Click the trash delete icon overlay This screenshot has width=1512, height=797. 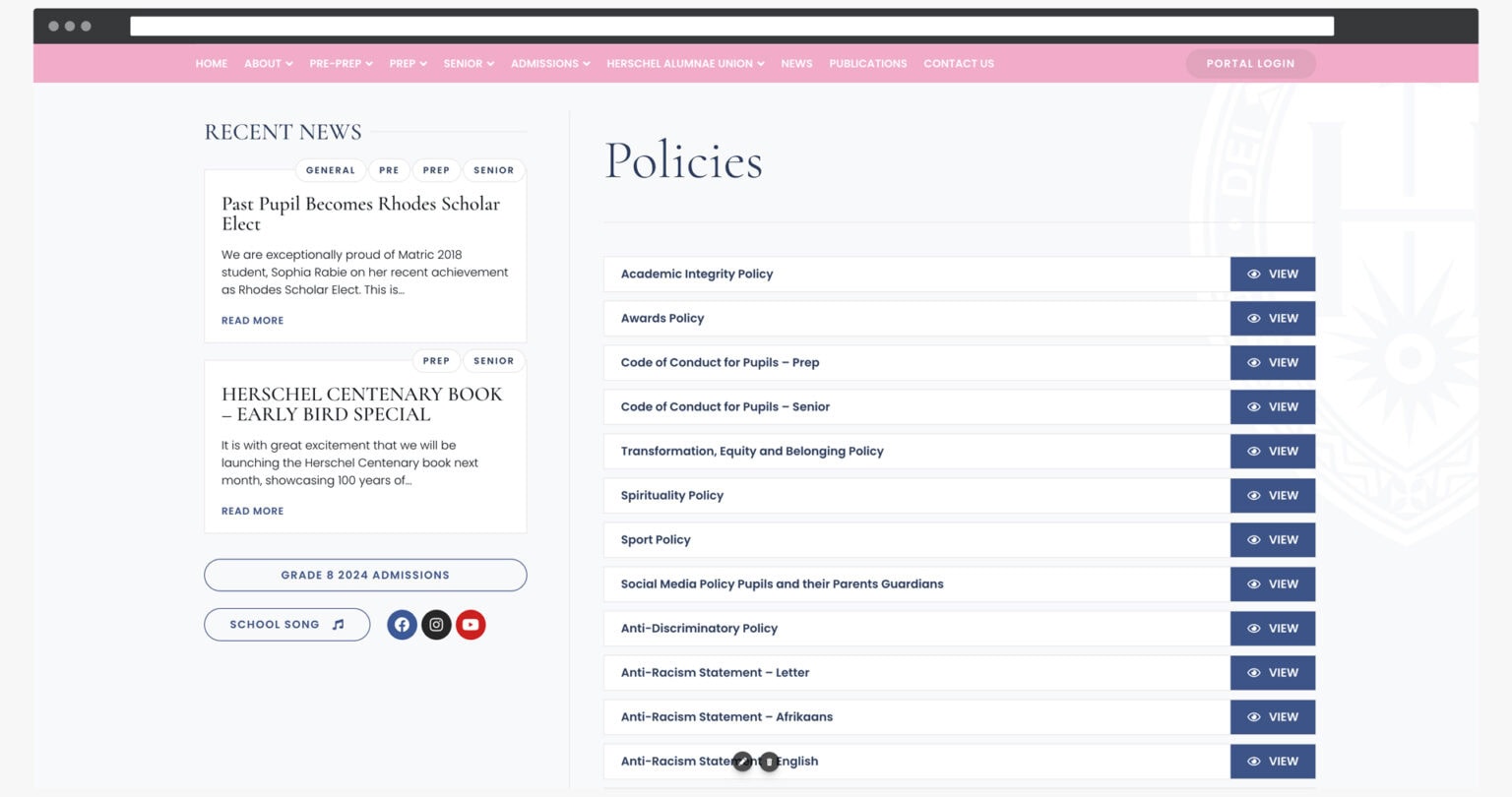click(x=769, y=762)
